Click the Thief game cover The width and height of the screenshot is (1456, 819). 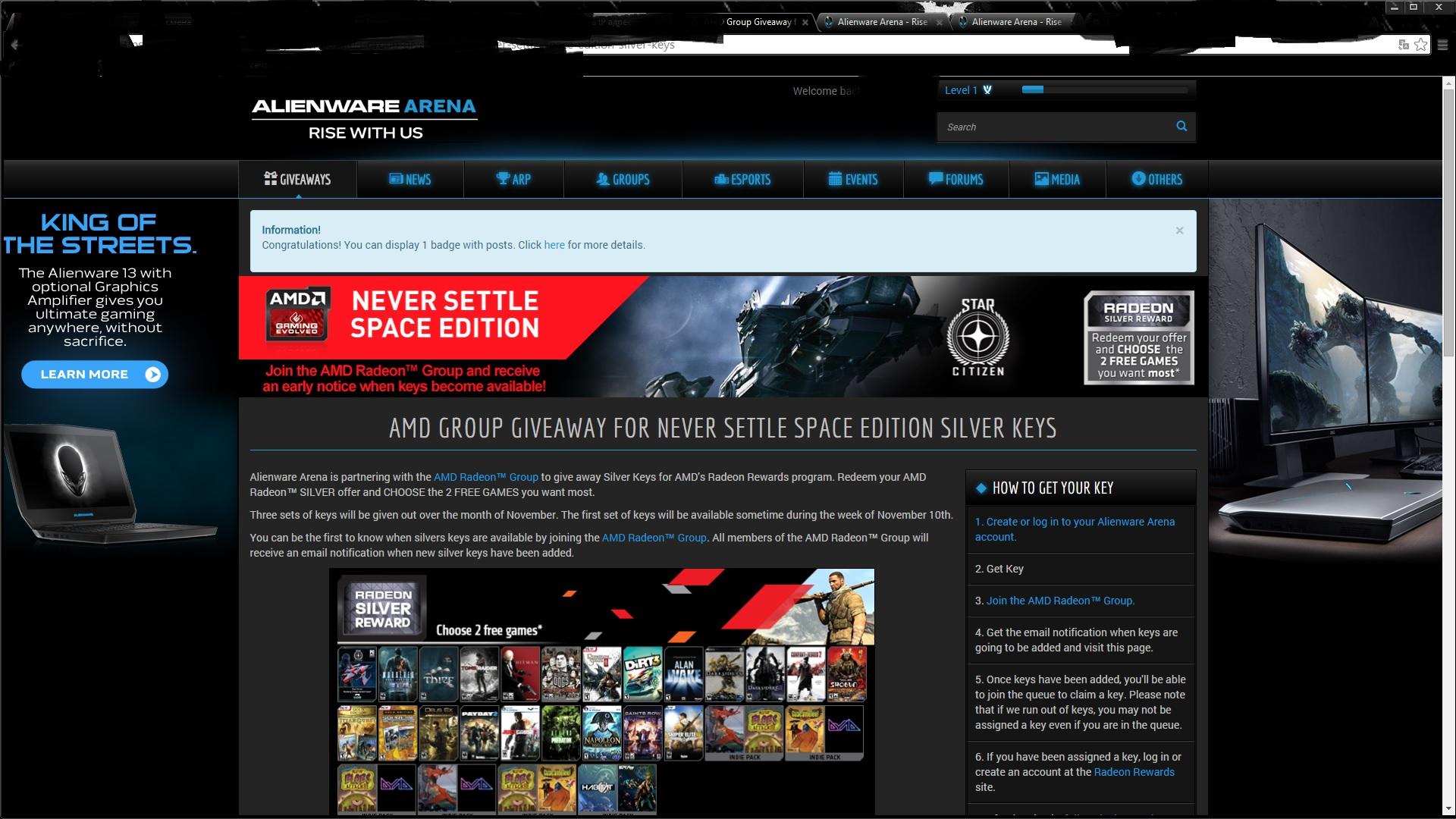pyautogui.click(x=438, y=674)
